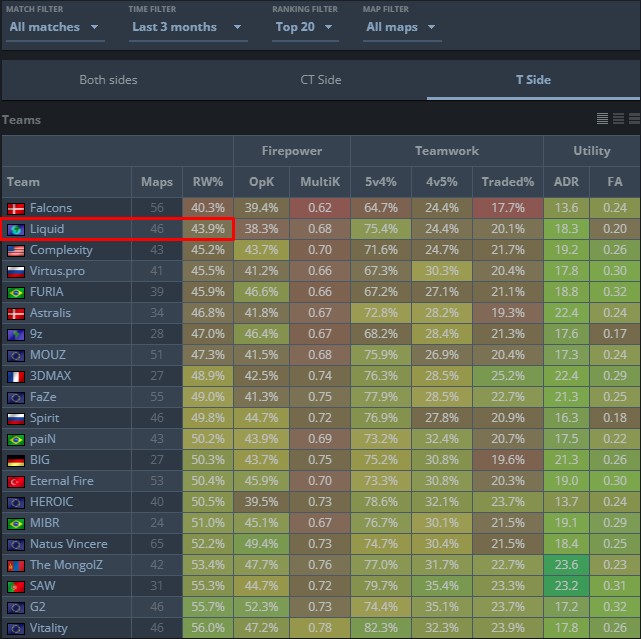The image size is (641, 639).
Task: Sort table by Traded% column header
Action: point(508,182)
